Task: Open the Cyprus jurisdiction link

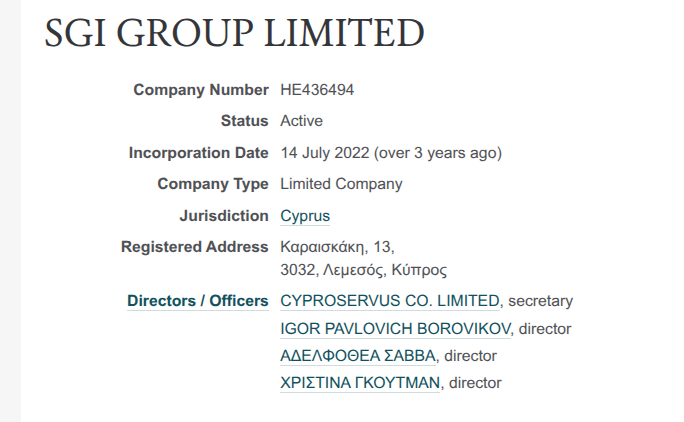Action: [305, 216]
